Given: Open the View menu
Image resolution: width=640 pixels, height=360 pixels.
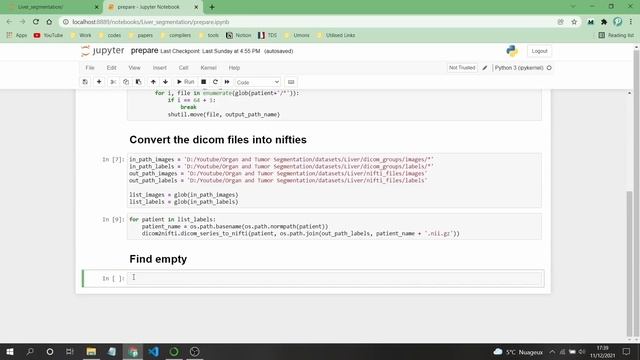Looking at the screenshot, I should click(134, 68).
